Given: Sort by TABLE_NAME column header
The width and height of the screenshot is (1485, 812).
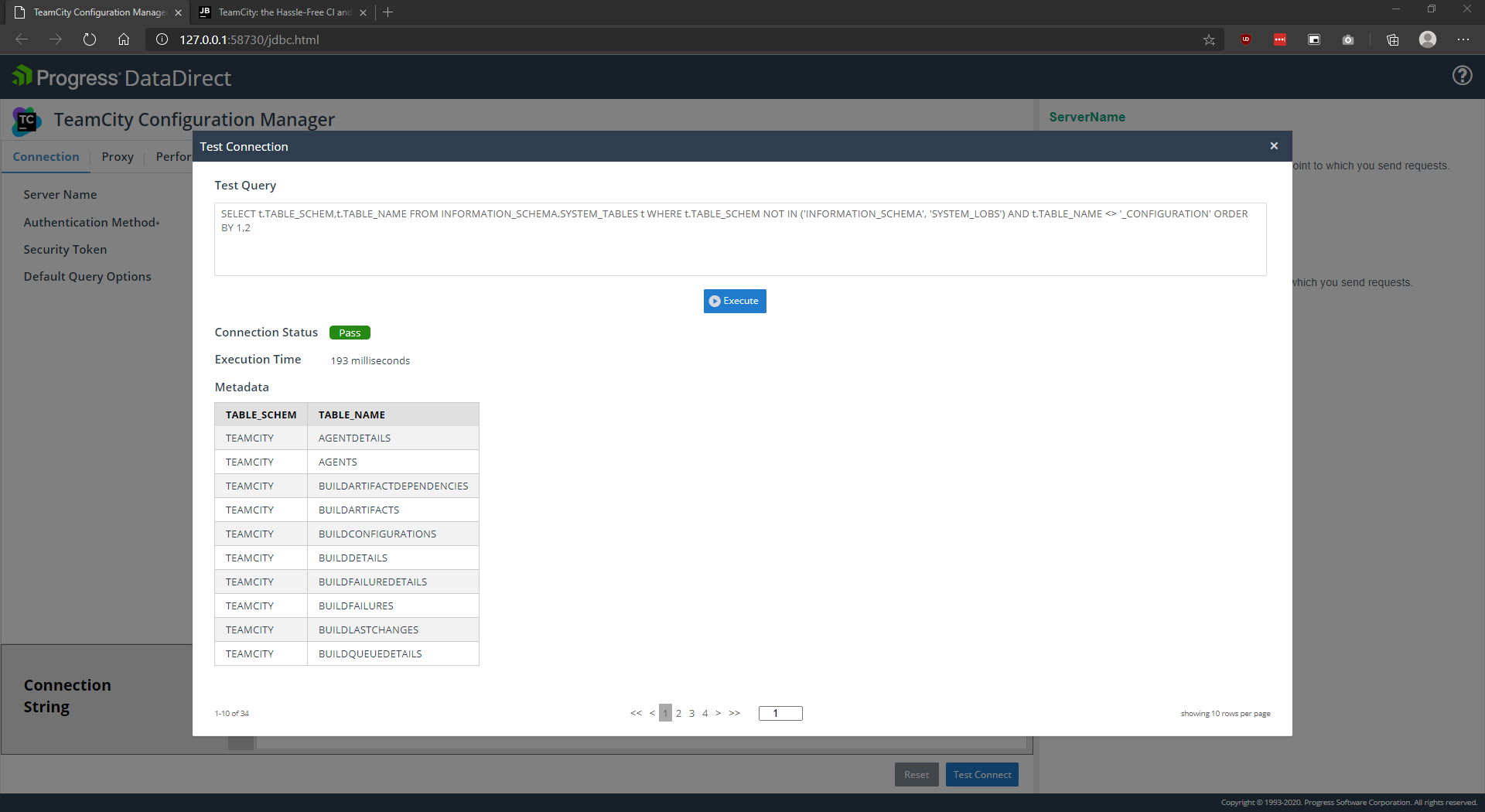Looking at the screenshot, I should tap(352, 415).
